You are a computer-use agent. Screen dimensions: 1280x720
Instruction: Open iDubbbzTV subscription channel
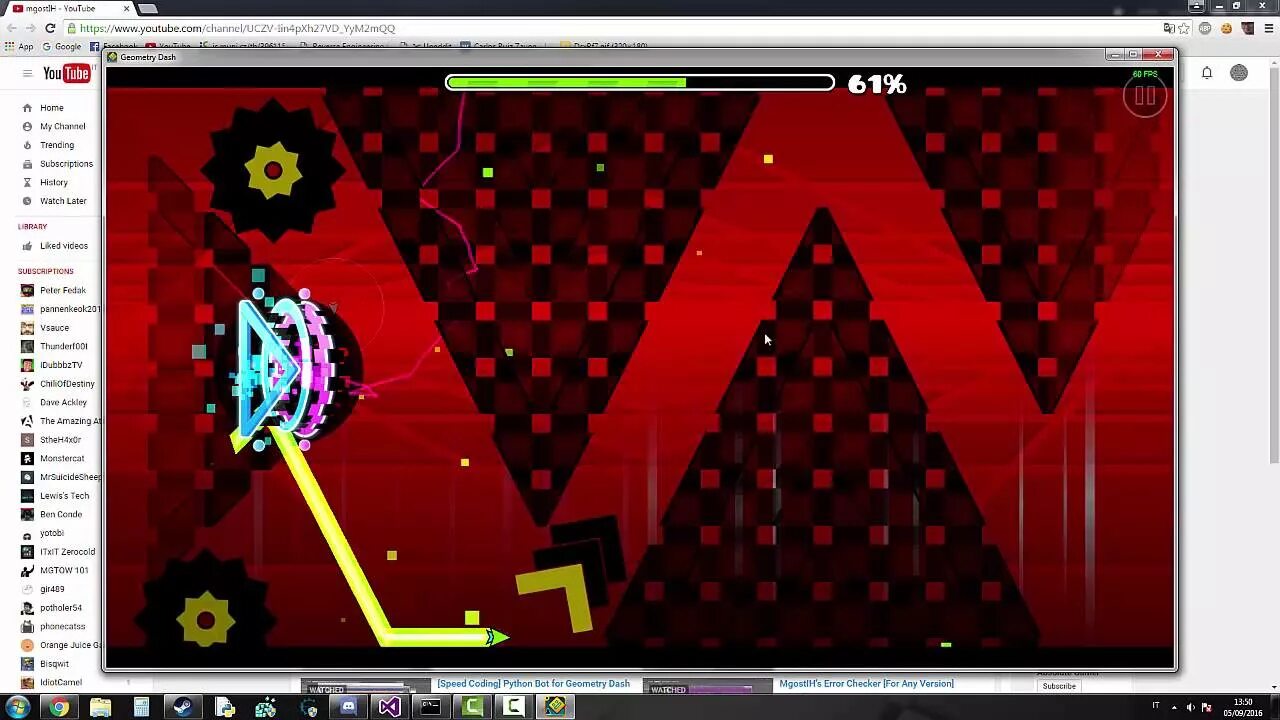[x=61, y=365]
